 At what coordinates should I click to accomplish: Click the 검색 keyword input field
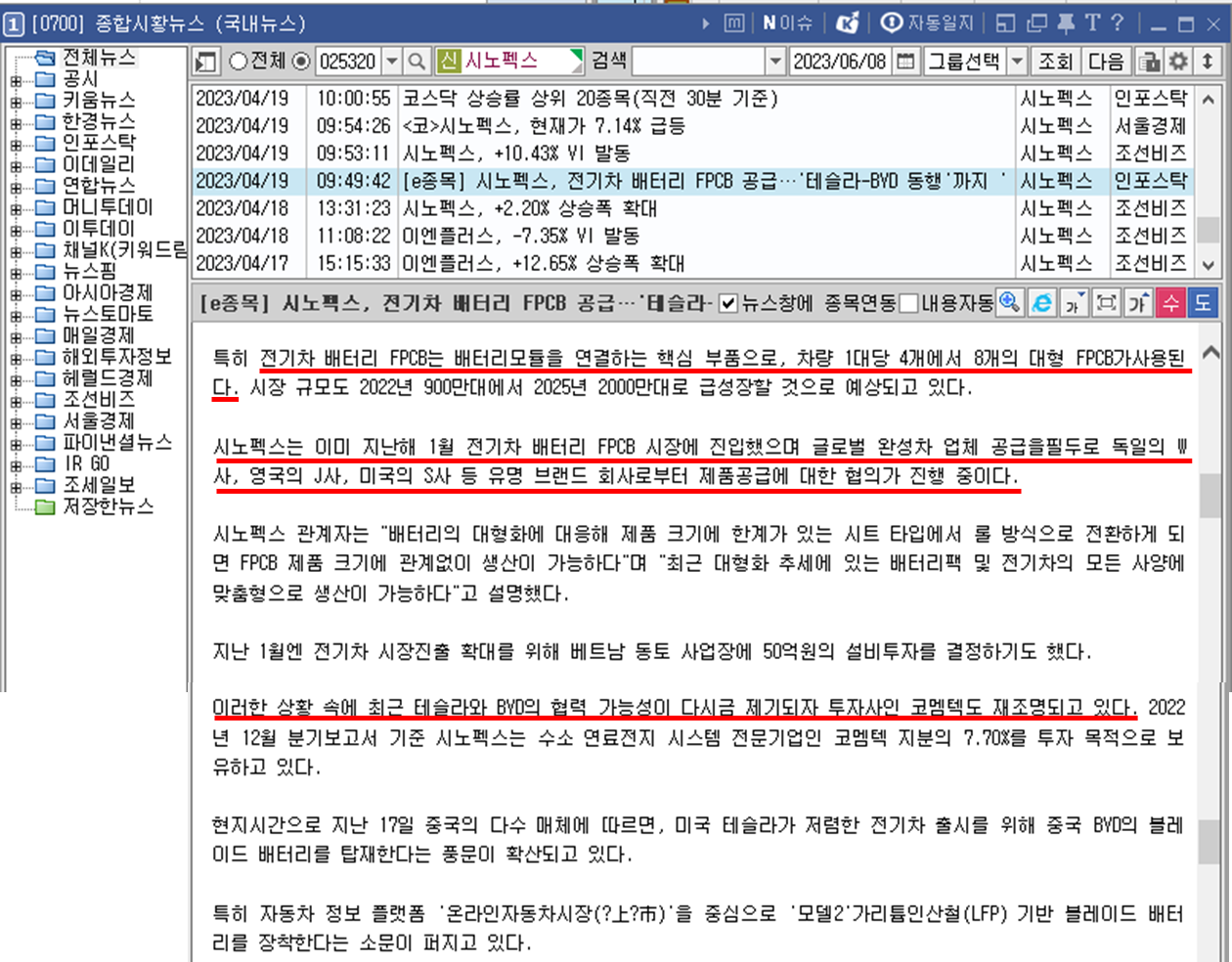(x=698, y=62)
